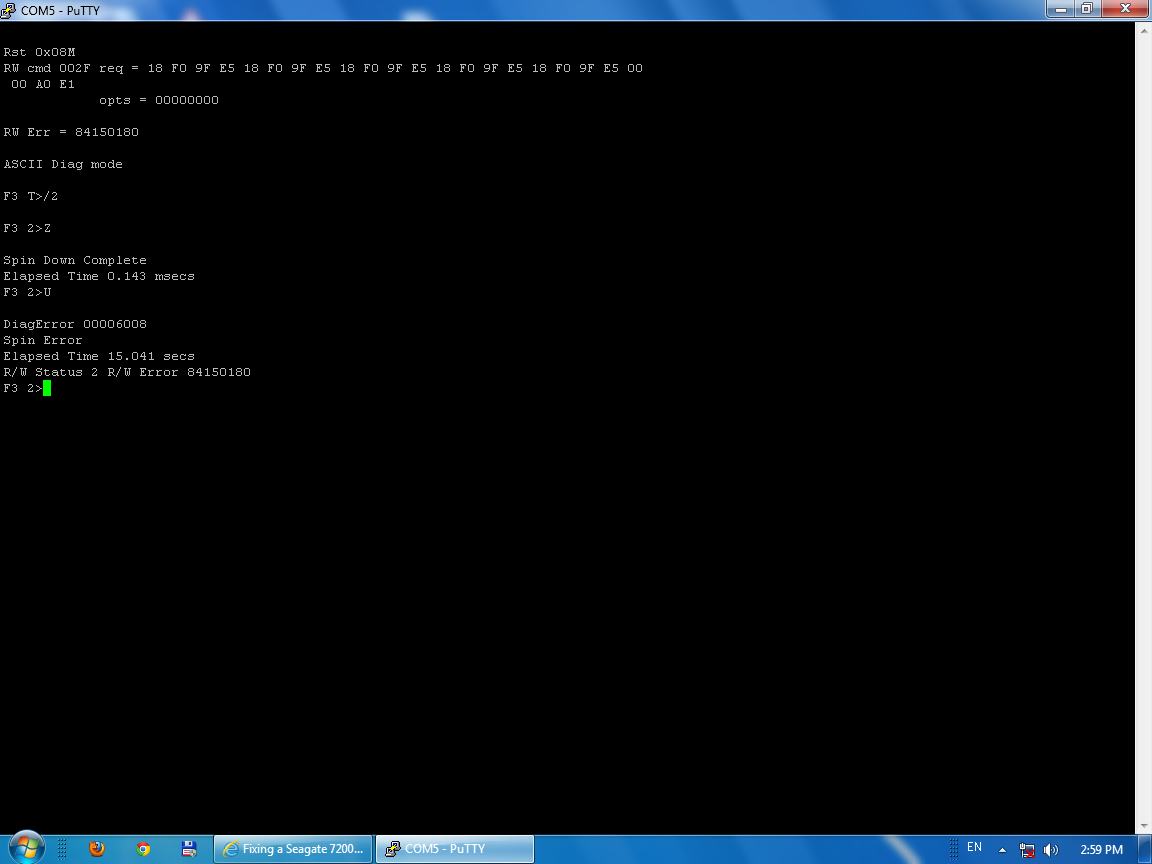1152x864 pixels.
Task: Open the floppy disk save icon in taskbar
Action: point(189,849)
